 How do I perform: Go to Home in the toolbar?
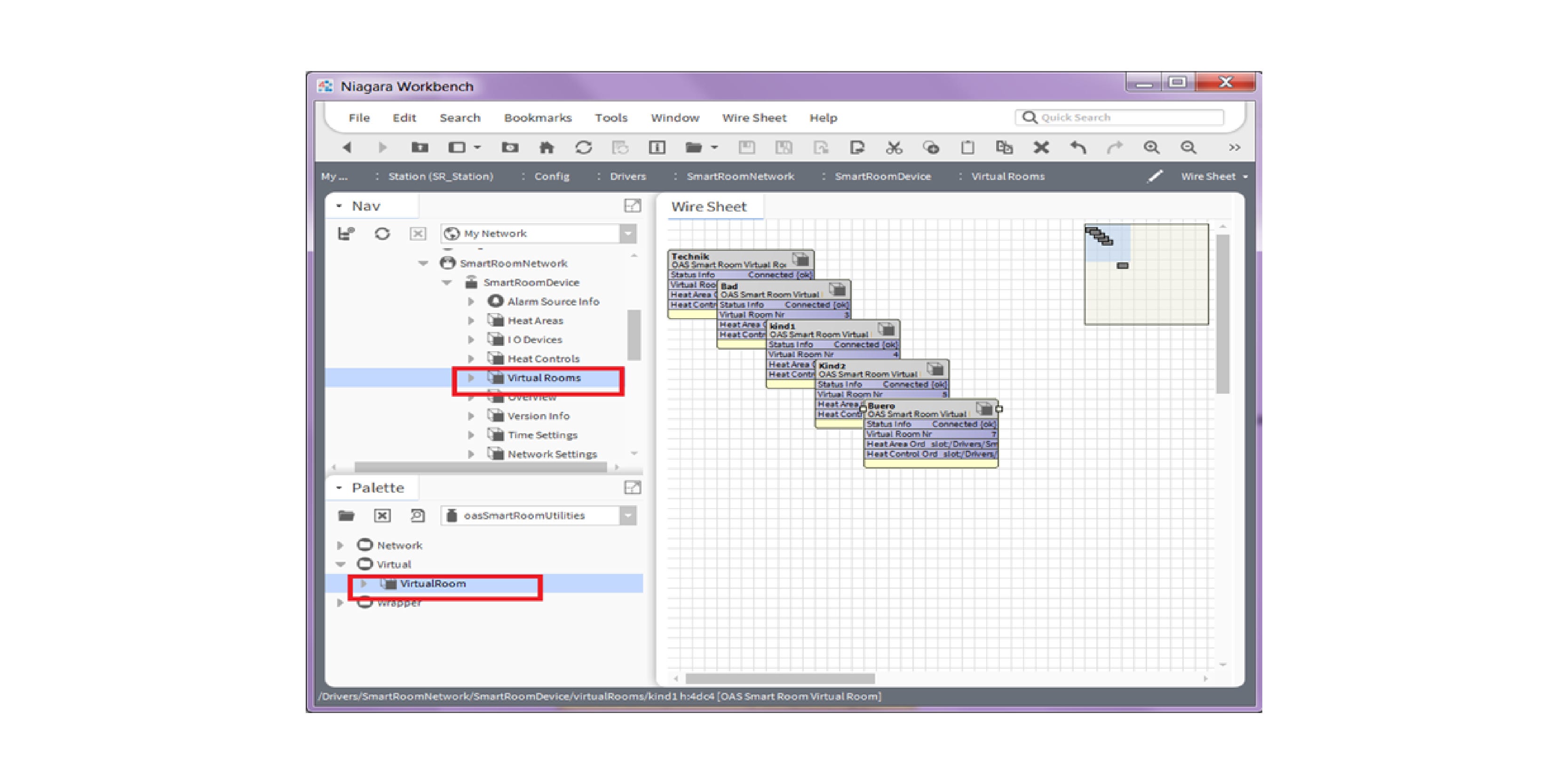pos(546,147)
